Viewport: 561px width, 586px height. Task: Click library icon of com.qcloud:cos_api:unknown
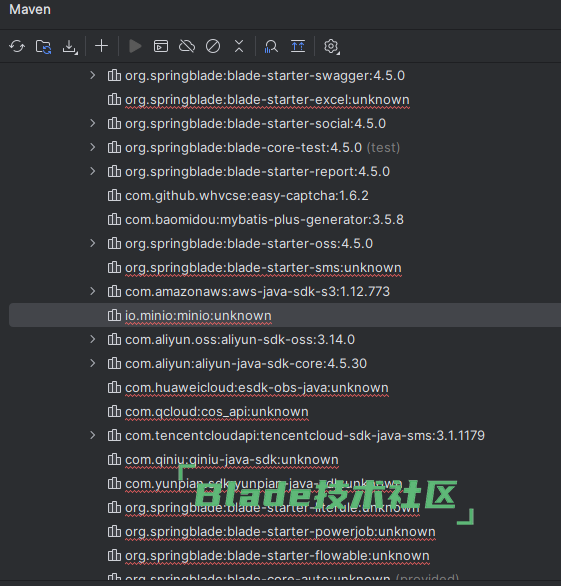(x=114, y=411)
